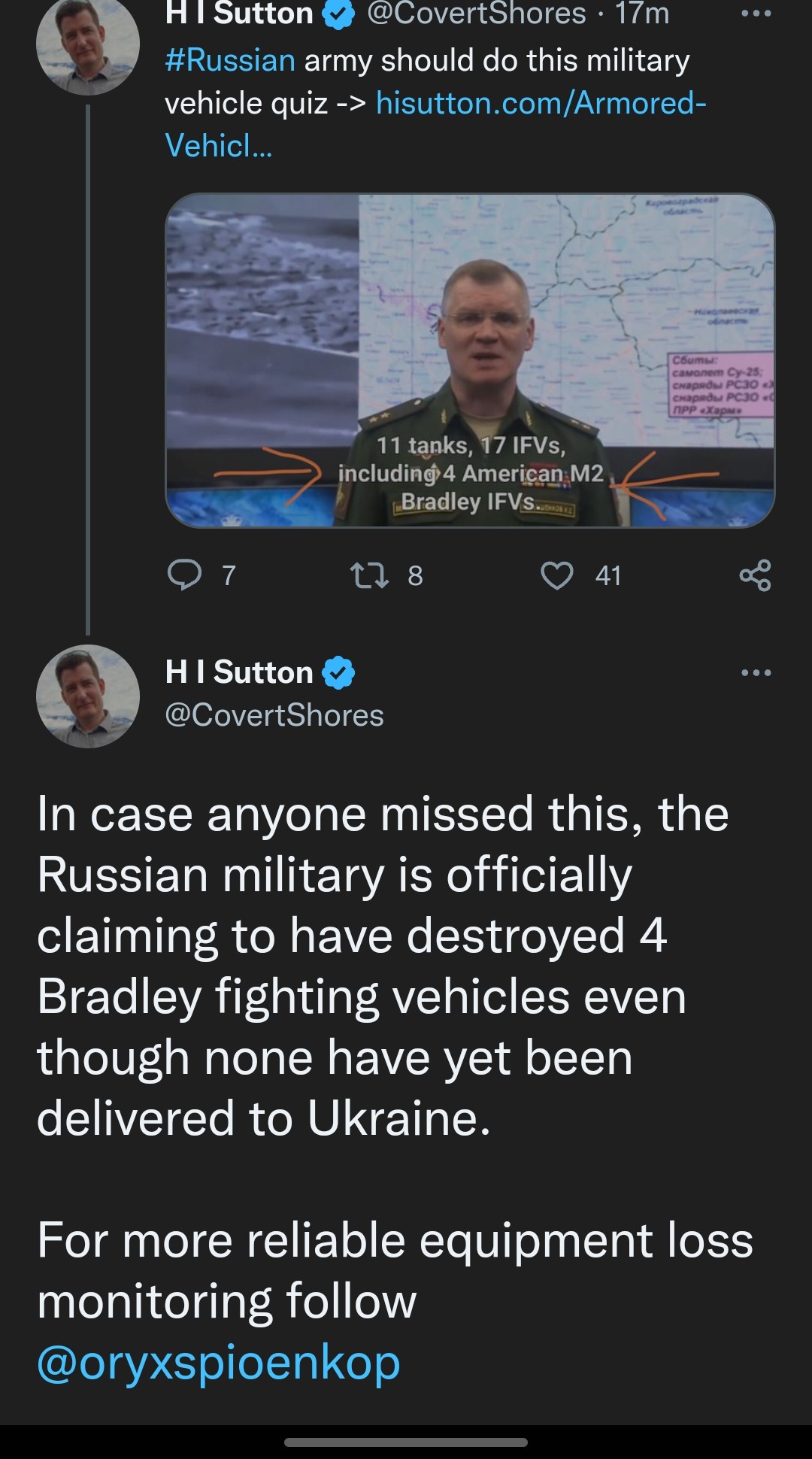Open the @oryxspioenkop mention
The image size is (812, 1459).
click(218, 1362)
